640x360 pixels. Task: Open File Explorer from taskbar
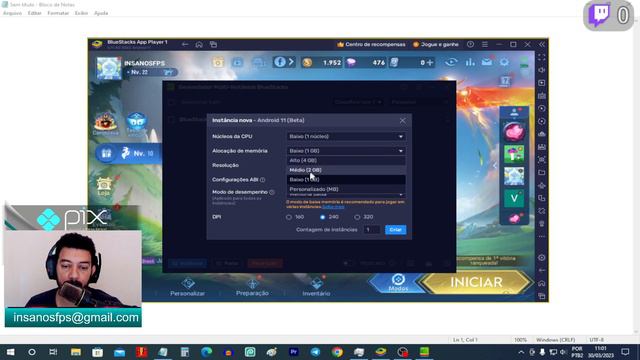click(x=76, y=352)
